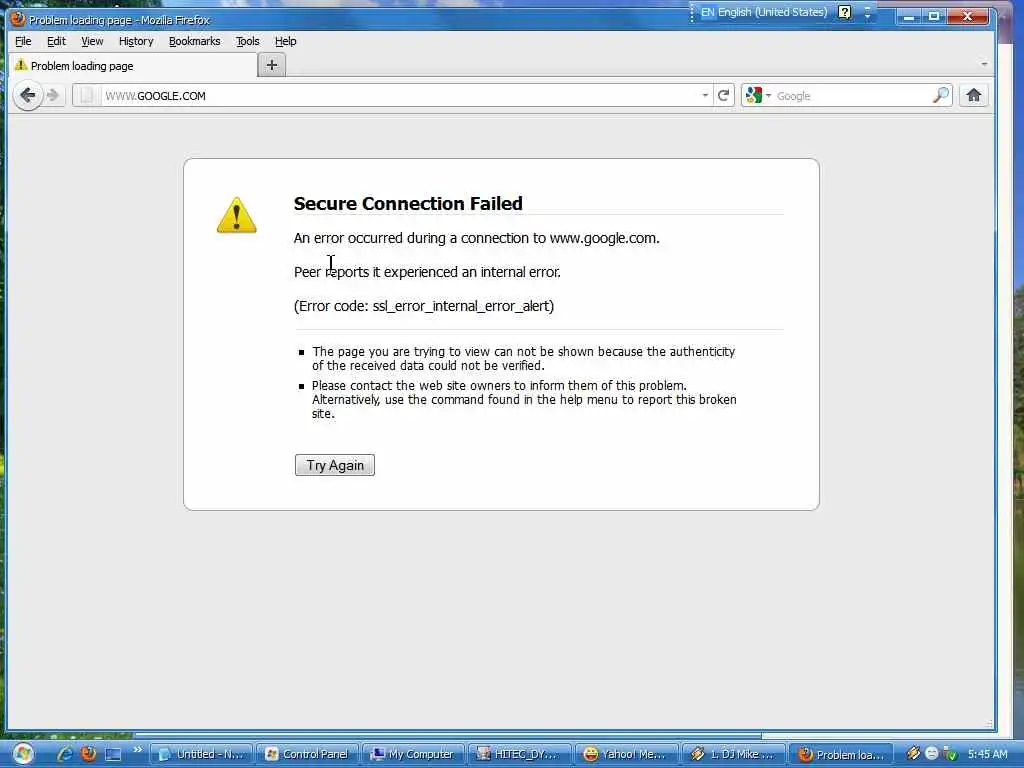Open the list all tabs dropdown
Viewport: 1024px width, 768px height.
pos(984,64)
